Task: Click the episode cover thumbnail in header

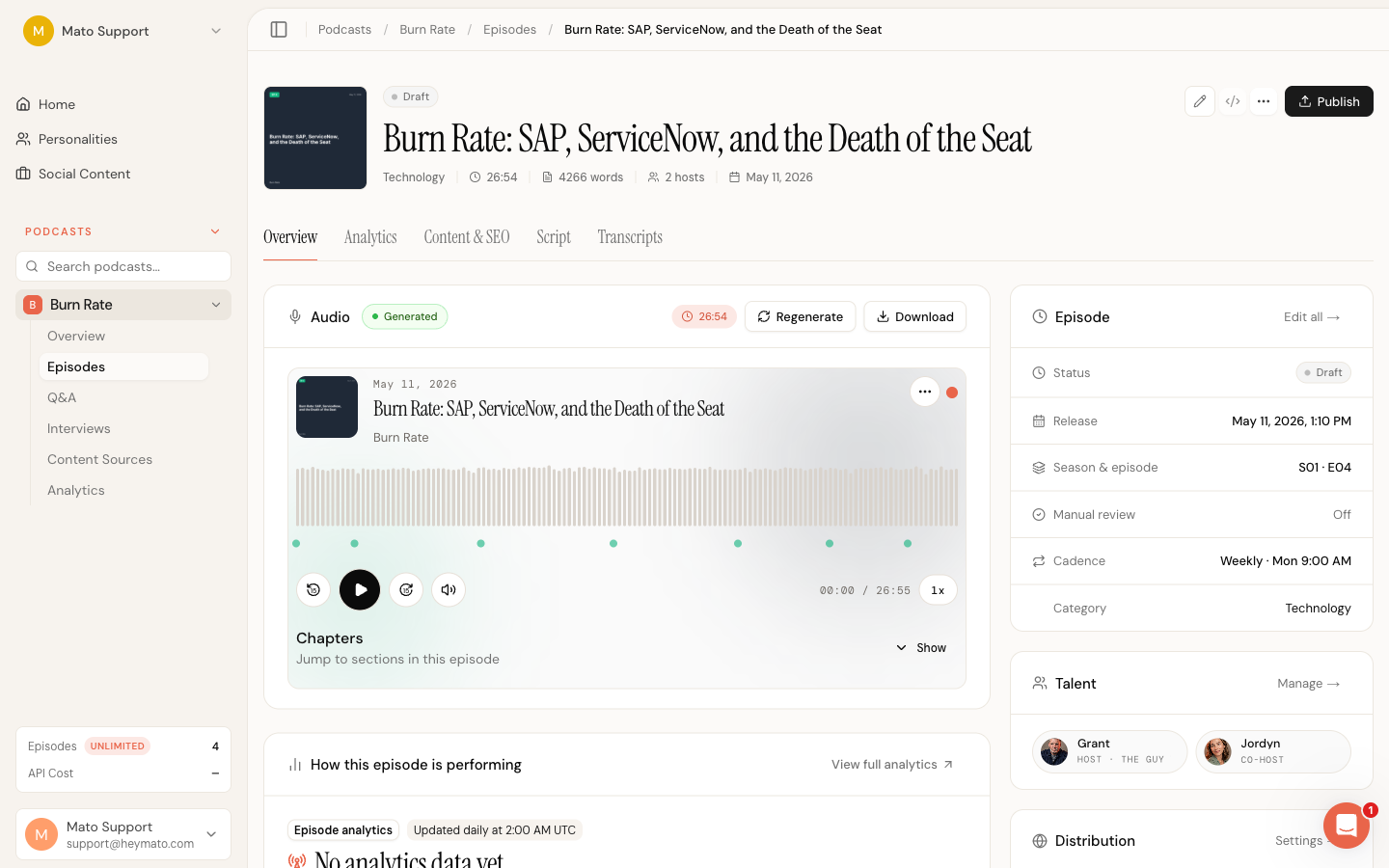Action: click(x=315, y=138)
